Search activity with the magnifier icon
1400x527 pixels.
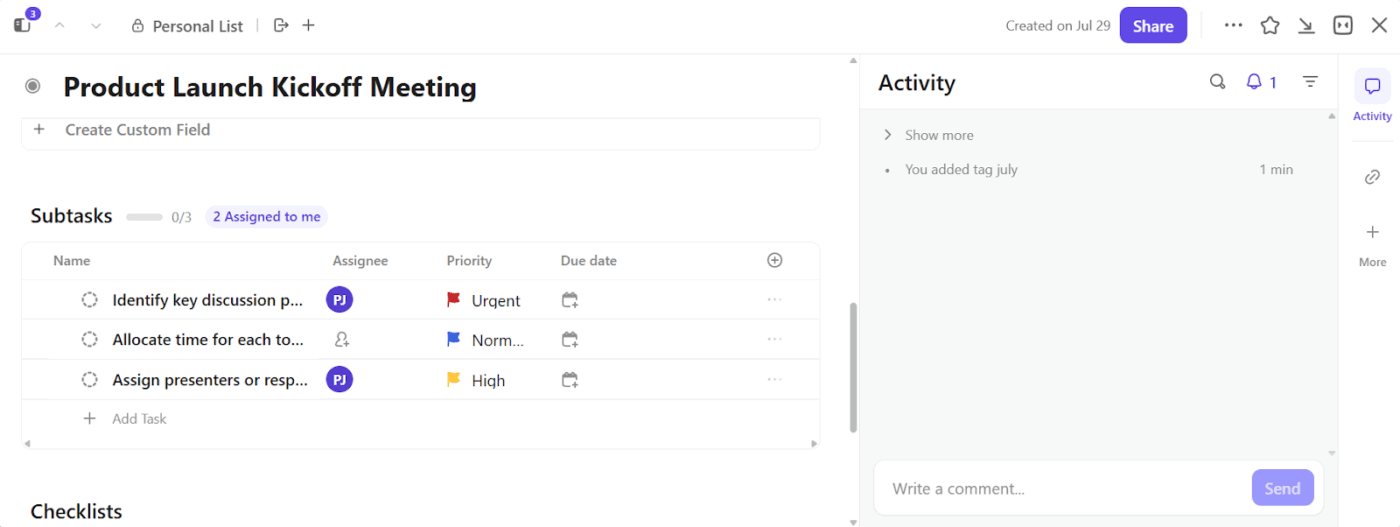coord(1217,82)
